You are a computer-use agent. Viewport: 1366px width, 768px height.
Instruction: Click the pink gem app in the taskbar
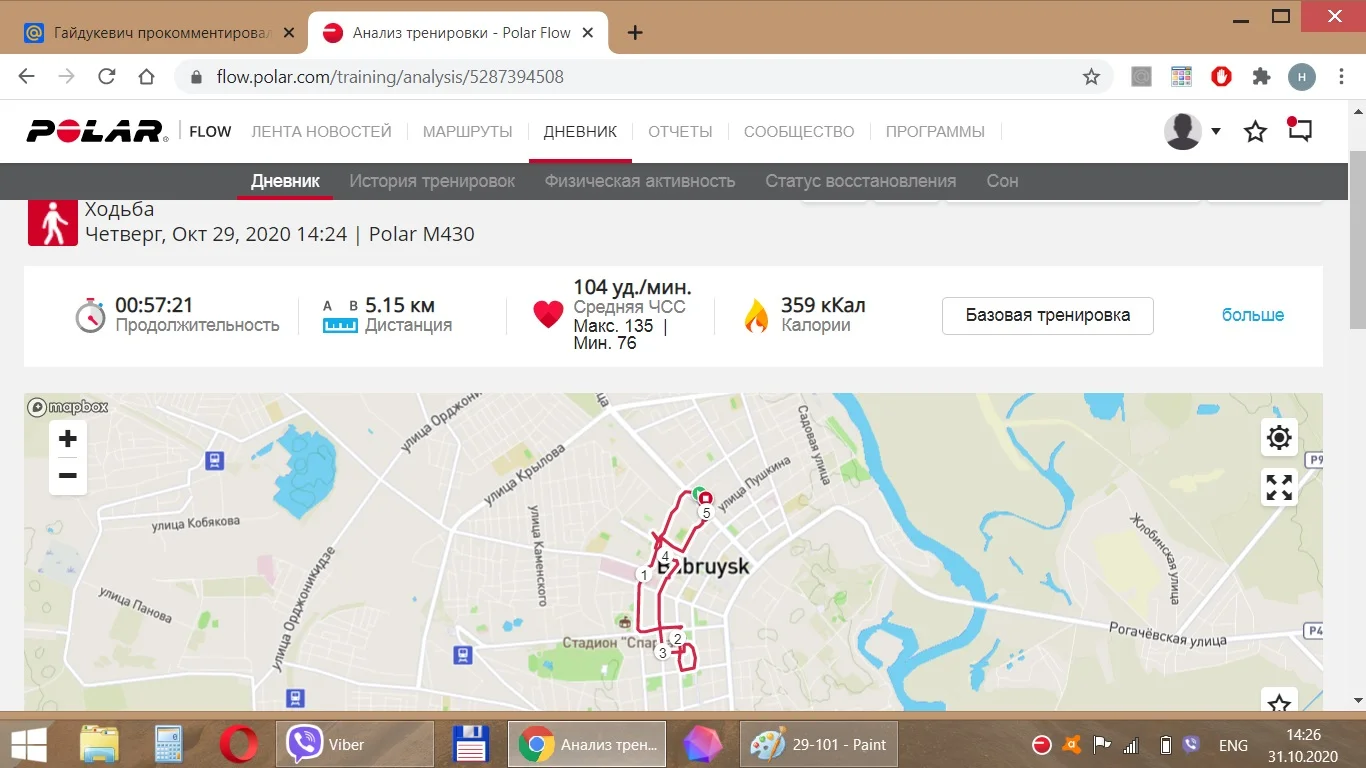(703, 744)
